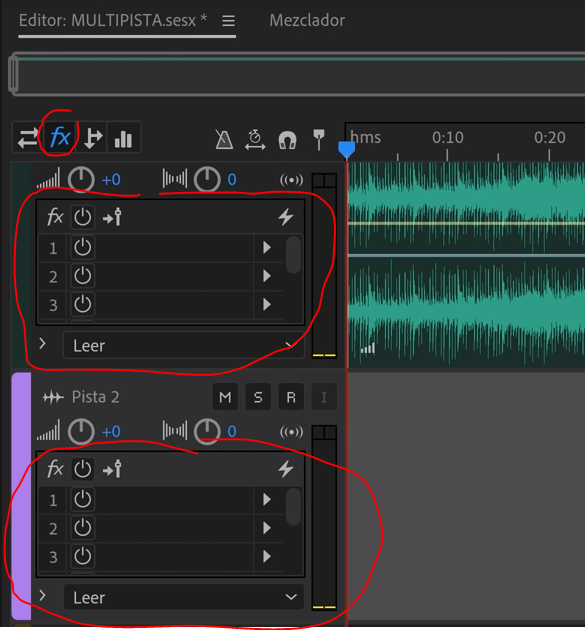Image resolution: width=585 pixels, height=630 pixels.
Task: Open the effect list arrow of slot 2 in Pista 2
Action: pyautogui.click(x=266, y=528)
